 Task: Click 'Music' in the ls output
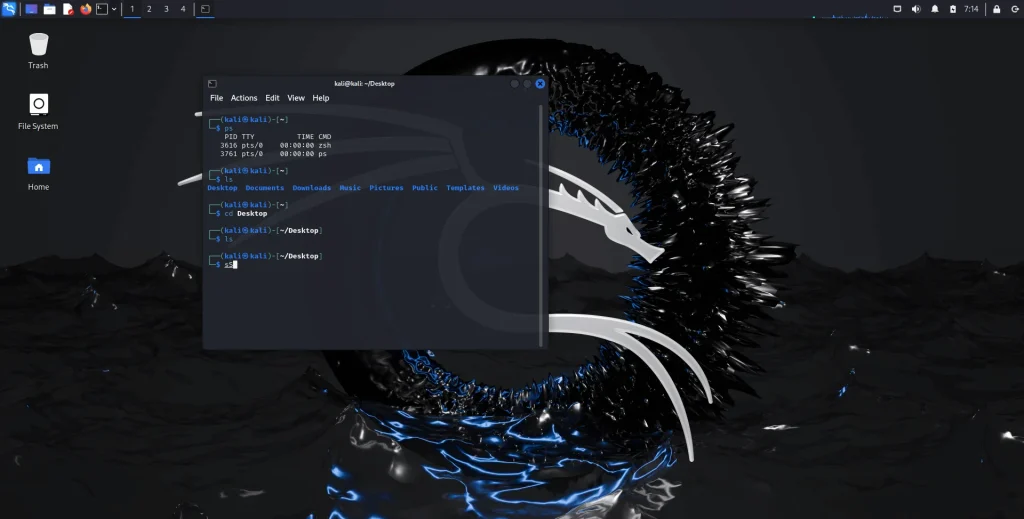[350, 188]
